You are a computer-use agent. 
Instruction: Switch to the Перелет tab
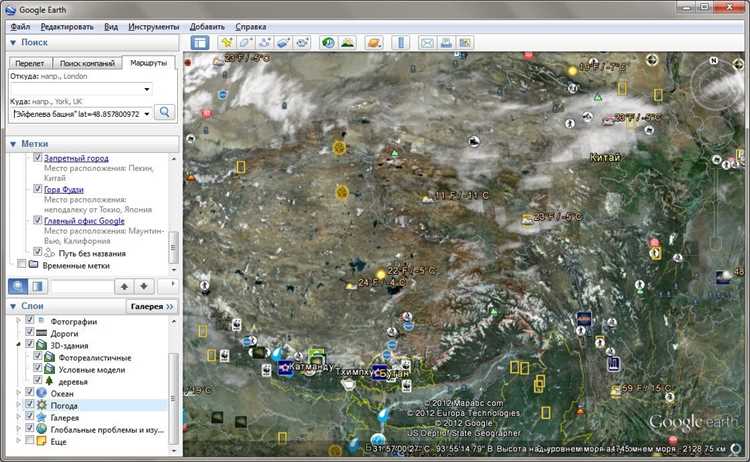[30, 63]
